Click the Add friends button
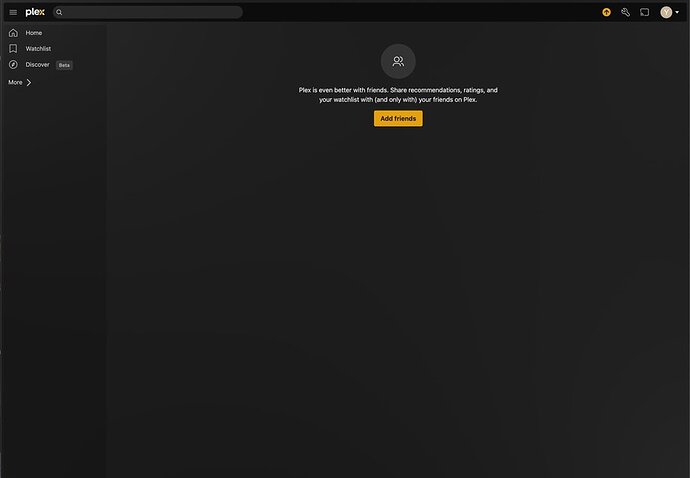690x478 pixels. (x=398, y=118)
